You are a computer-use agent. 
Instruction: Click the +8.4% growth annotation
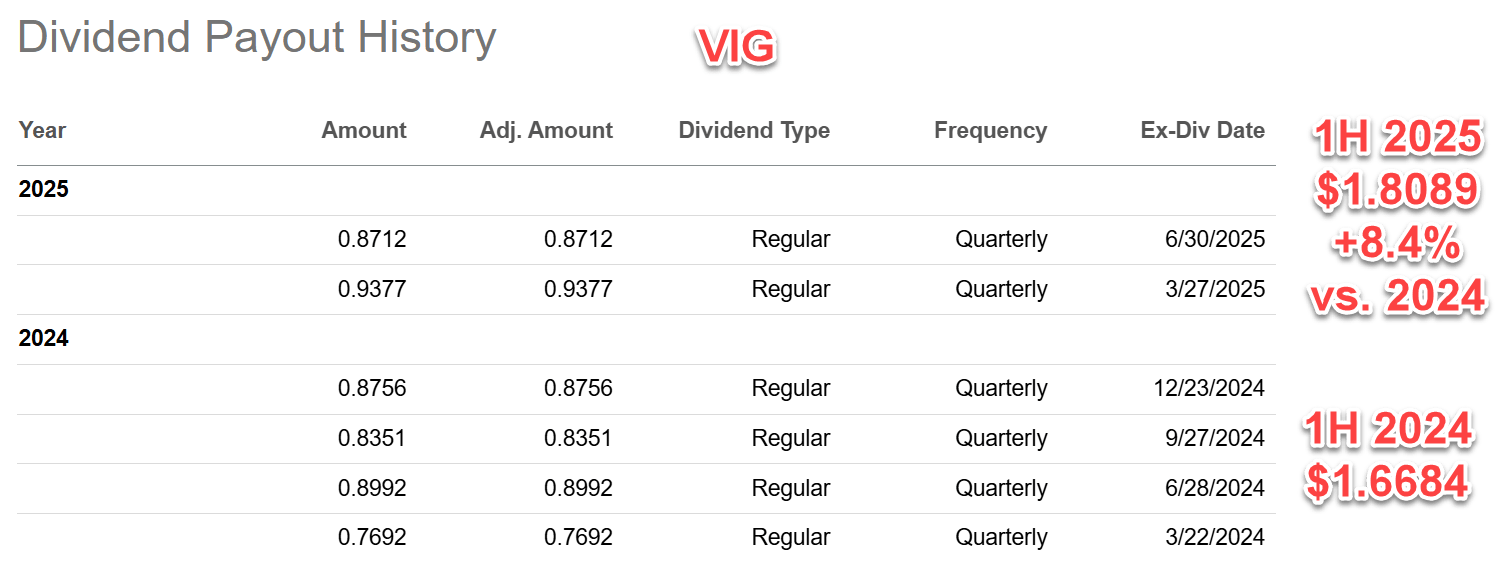1396,243
